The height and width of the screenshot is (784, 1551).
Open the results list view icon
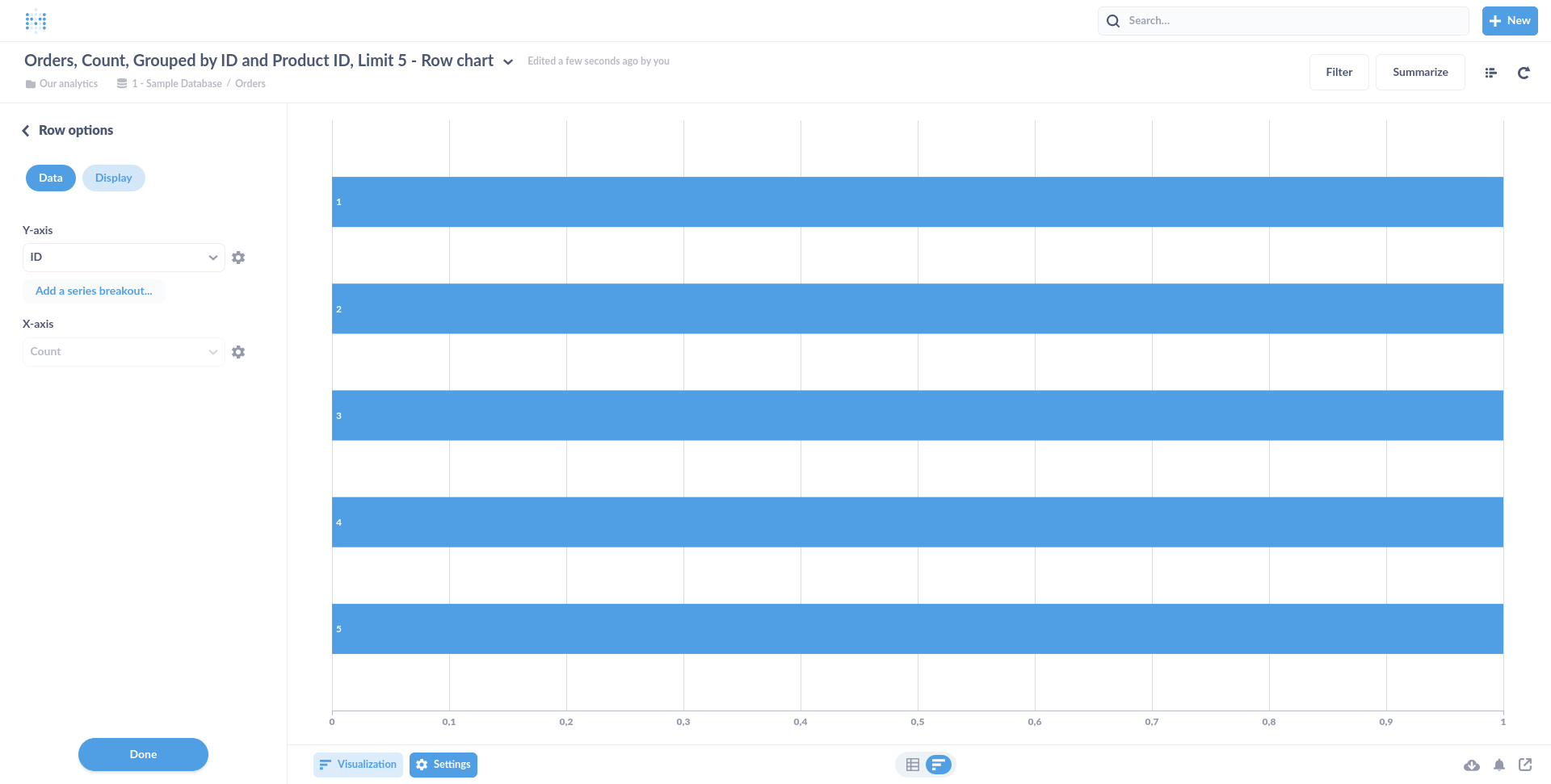(x=1490, y=73)
